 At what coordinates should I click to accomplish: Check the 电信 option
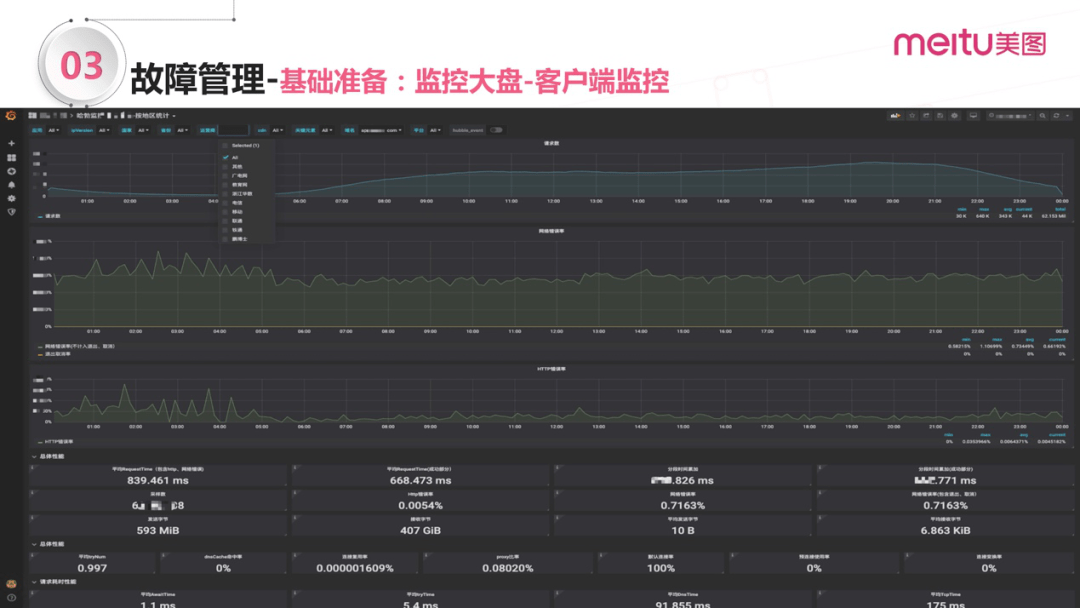225,202
